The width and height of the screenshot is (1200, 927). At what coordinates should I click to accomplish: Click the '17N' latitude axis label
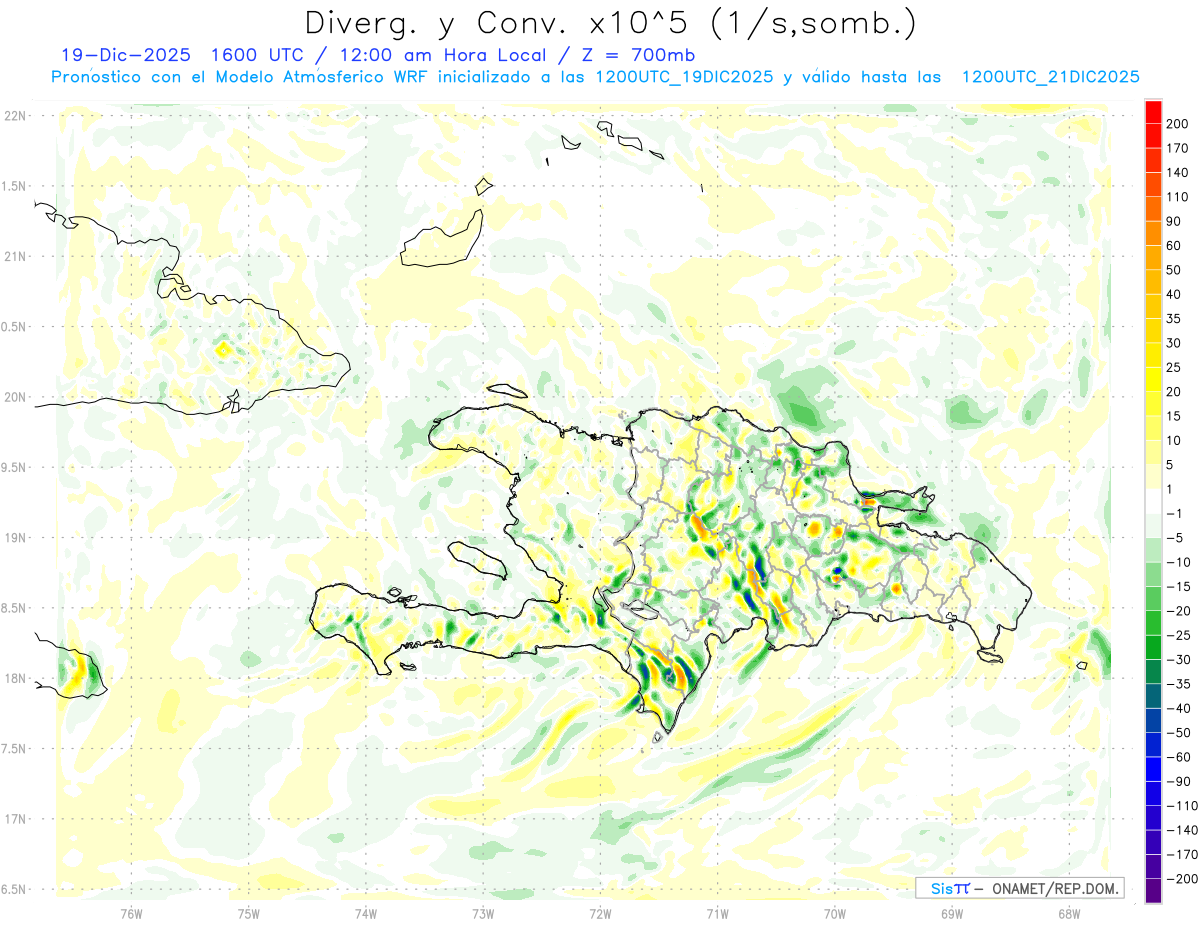pyautogui.click(x=14, y=819)
